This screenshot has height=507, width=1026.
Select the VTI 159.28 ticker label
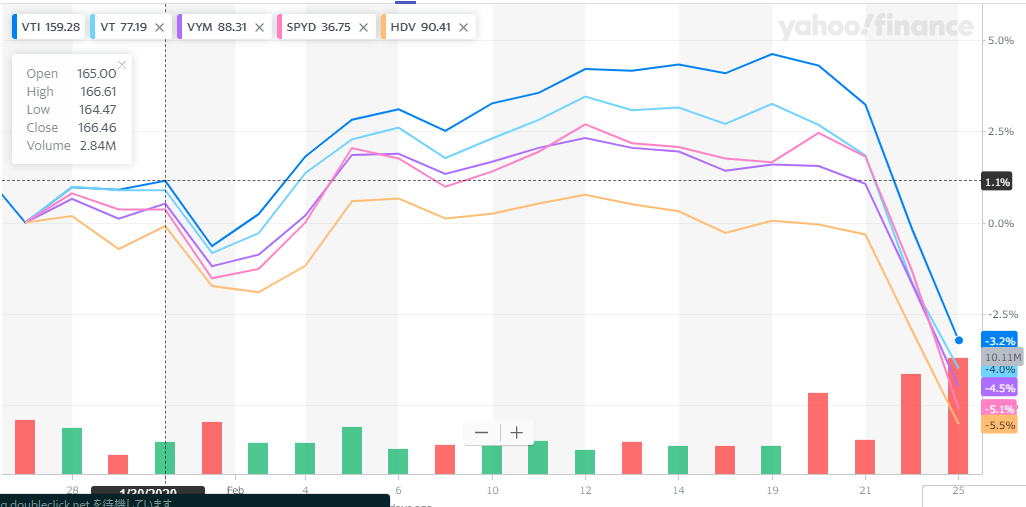point(50,27)
